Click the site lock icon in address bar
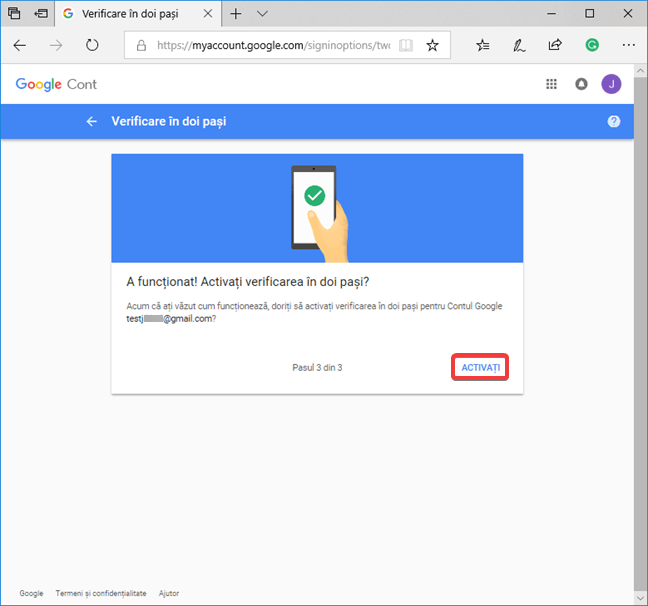Viewport: 648px width, 606px height. (141, 45)
